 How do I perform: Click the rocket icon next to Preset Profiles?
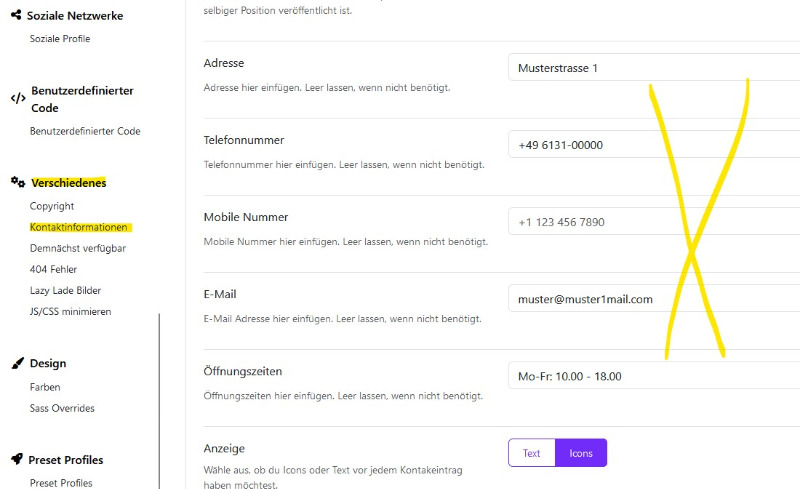point(17,459)
